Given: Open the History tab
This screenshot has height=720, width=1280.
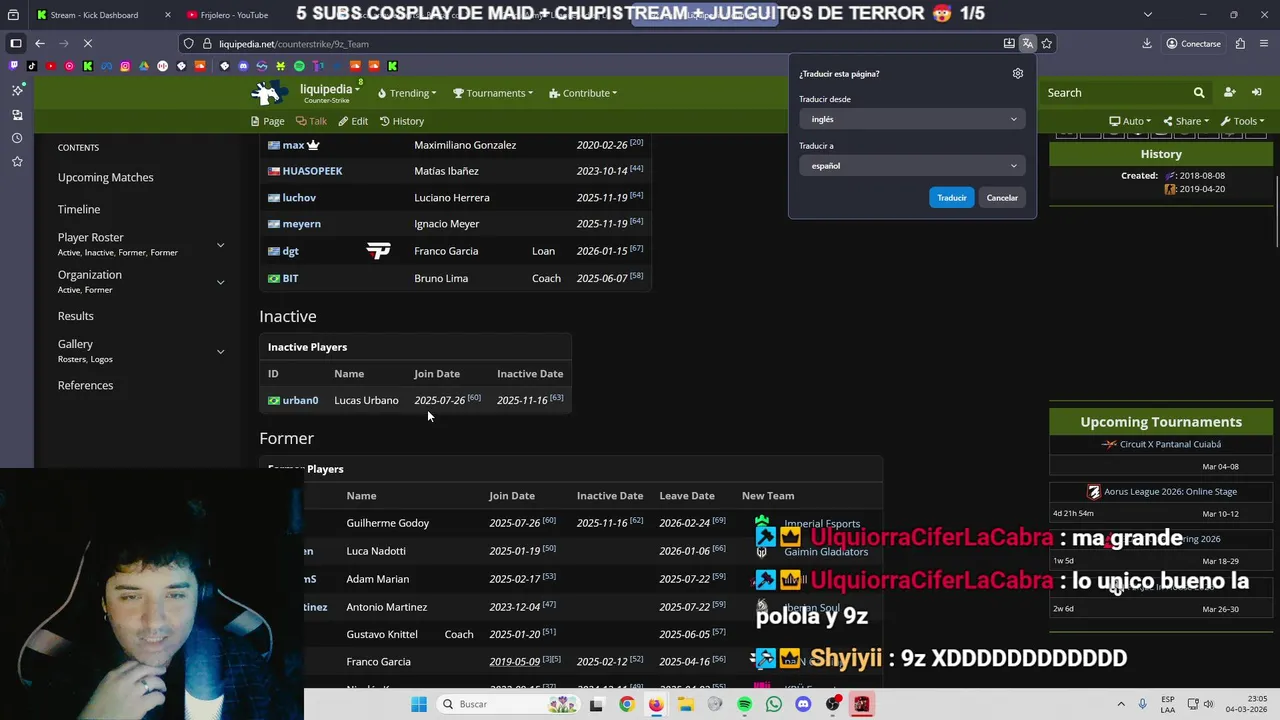Looking at the screenshot, I should coord(402,121).
